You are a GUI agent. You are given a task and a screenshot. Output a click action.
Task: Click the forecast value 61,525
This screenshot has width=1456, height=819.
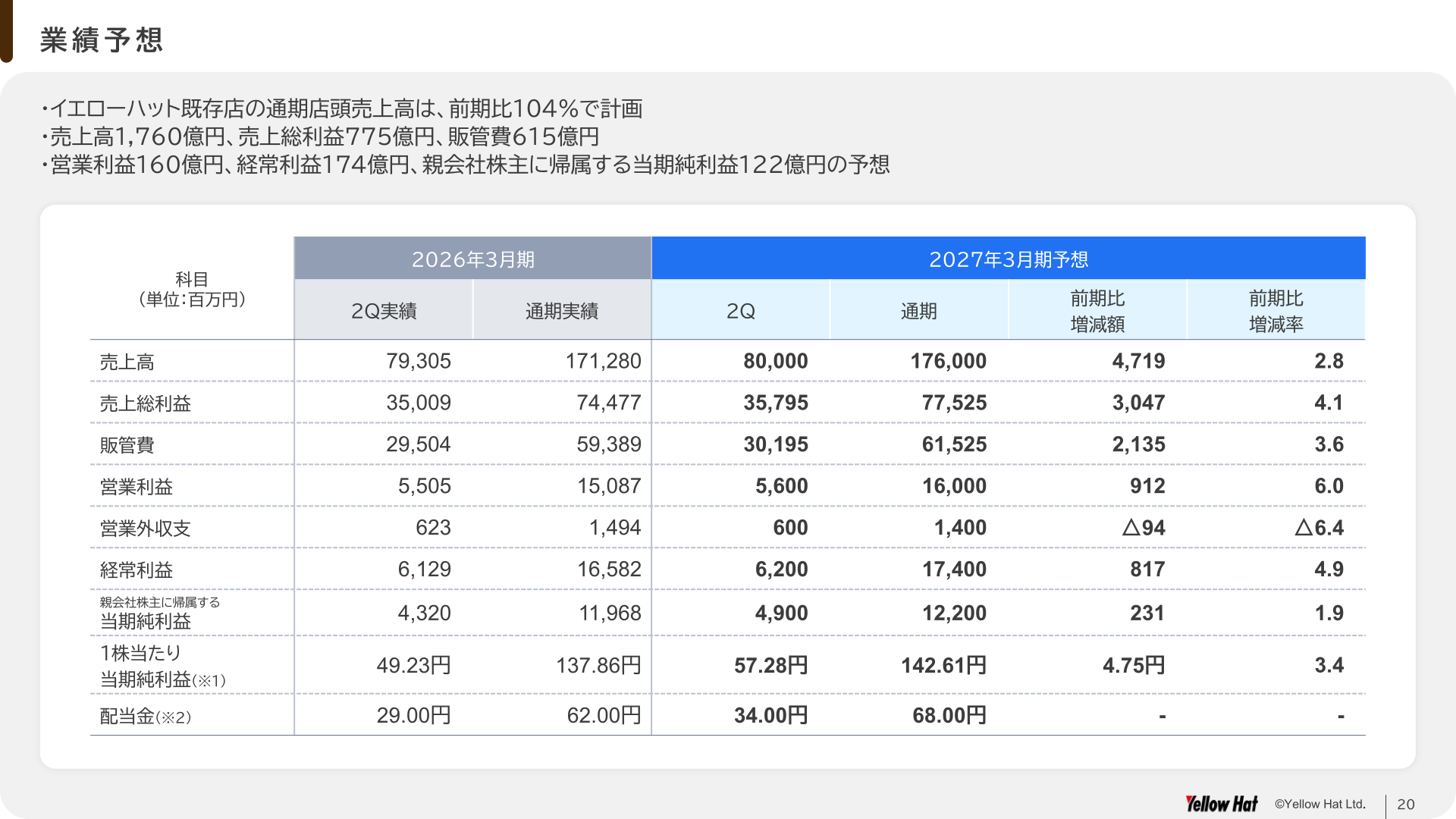click(954, 444)
